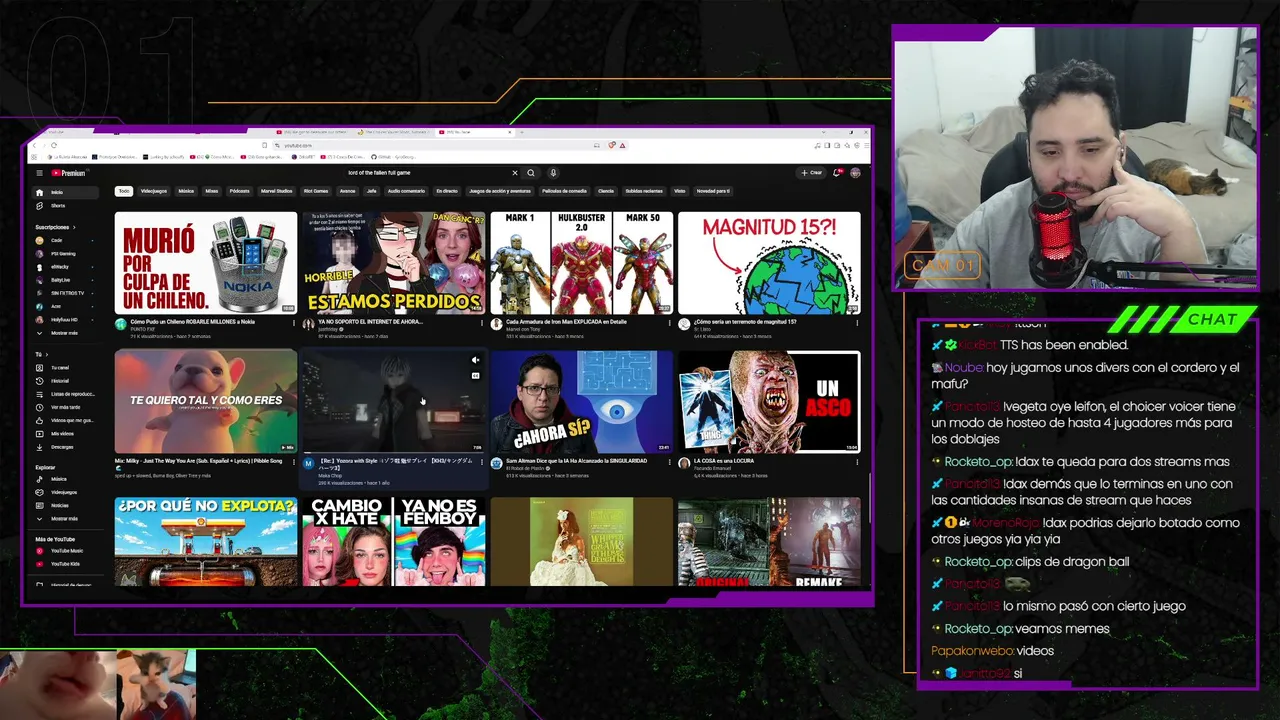Play the ¿AHORA SÍ? singularity thumbnail
Image resolution: width=1280 pixels, height=720 pixels.
tap(581, 402)
